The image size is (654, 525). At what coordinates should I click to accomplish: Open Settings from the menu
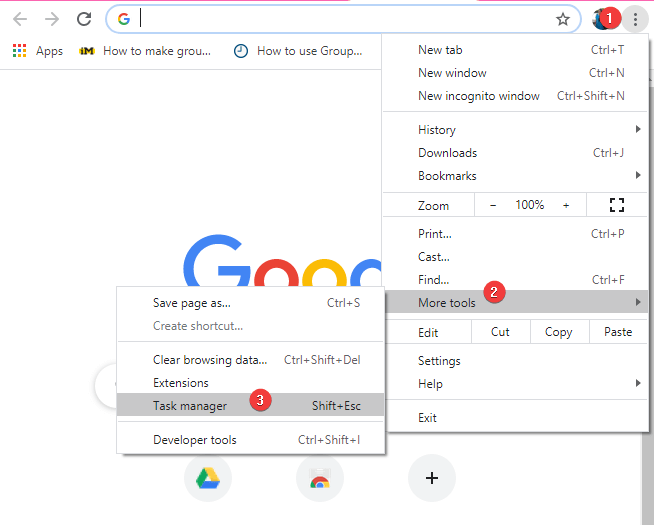click(x=515, y=361)
